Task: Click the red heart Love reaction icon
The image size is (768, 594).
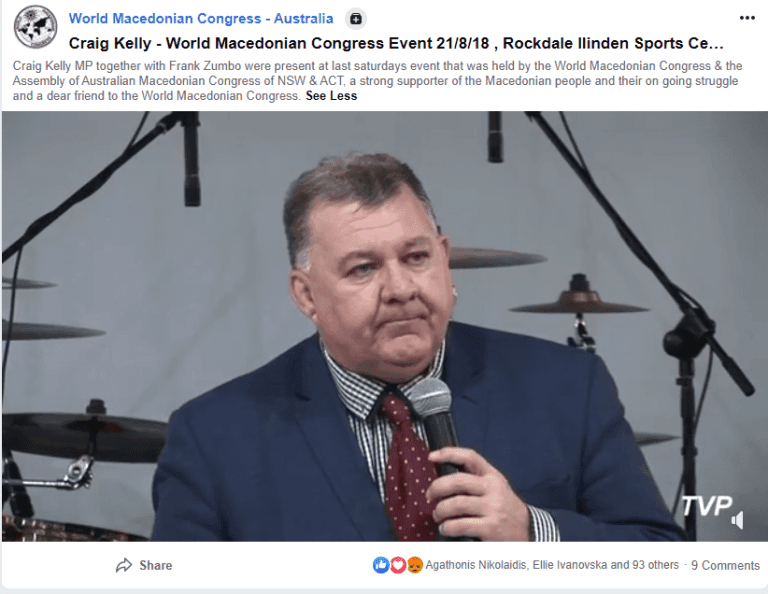Action: pos(398,565)
